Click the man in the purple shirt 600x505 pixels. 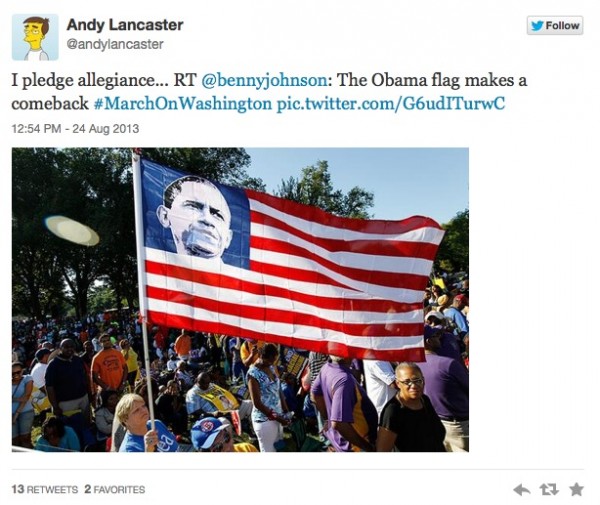[342, 404]
